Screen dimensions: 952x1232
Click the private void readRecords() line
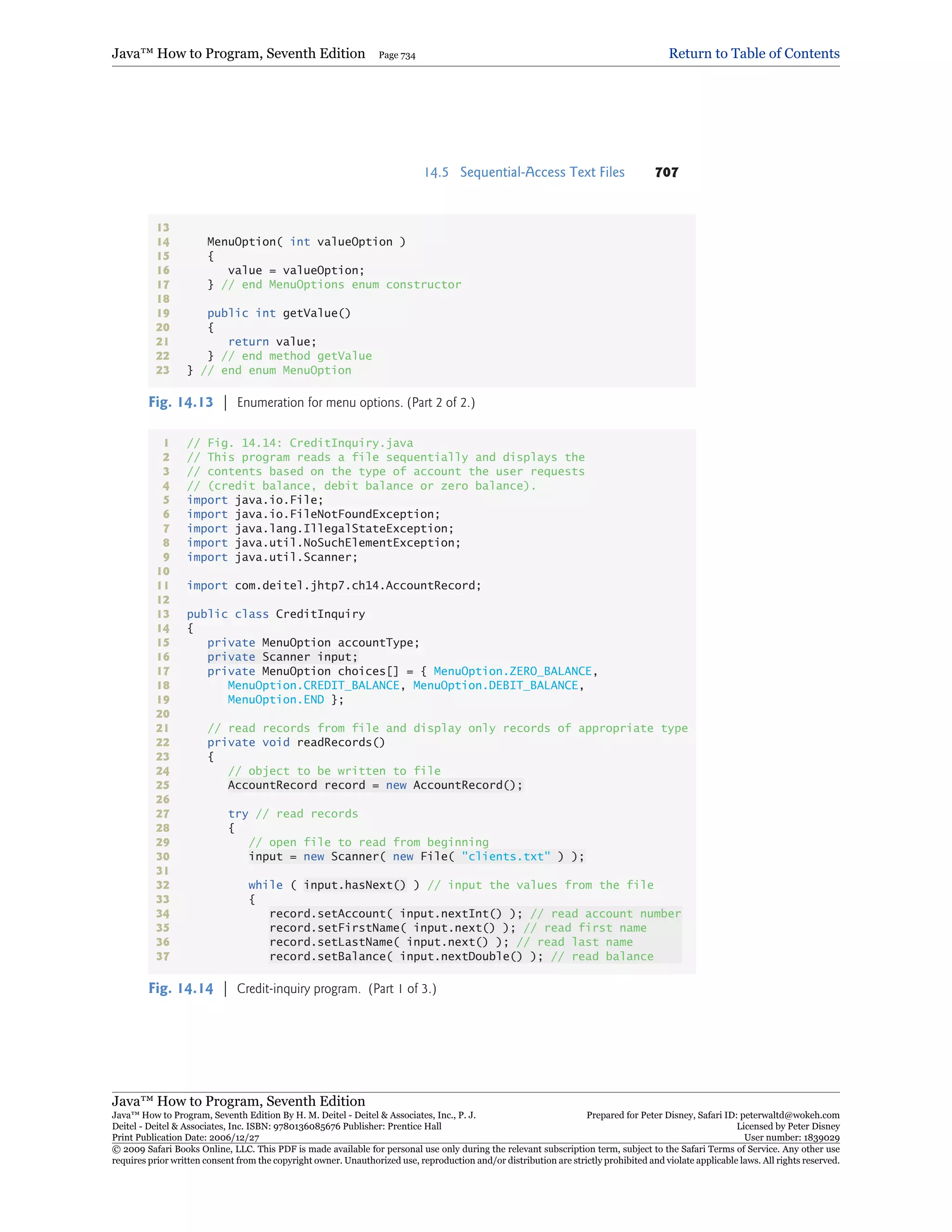pyautogui.click(x=296, y=742)
